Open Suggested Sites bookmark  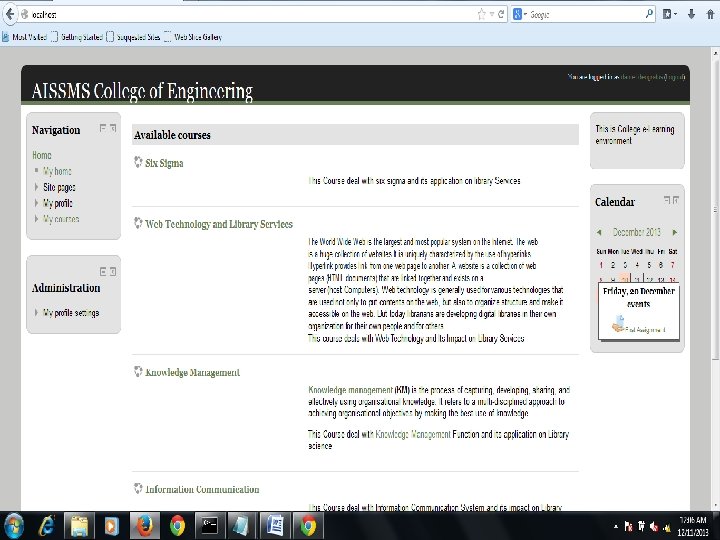point(133,37)
